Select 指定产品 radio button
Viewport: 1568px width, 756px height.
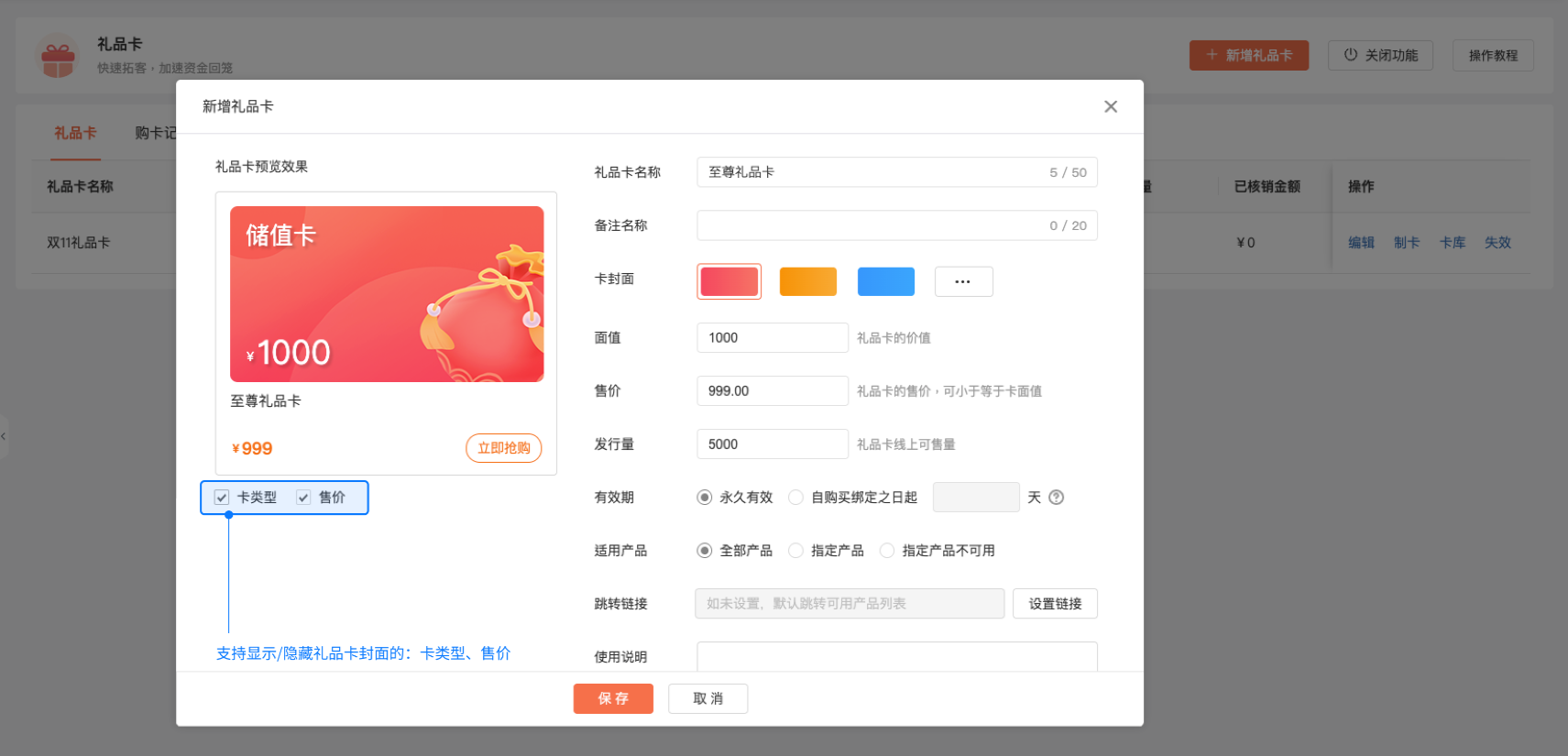pos(795,551)
